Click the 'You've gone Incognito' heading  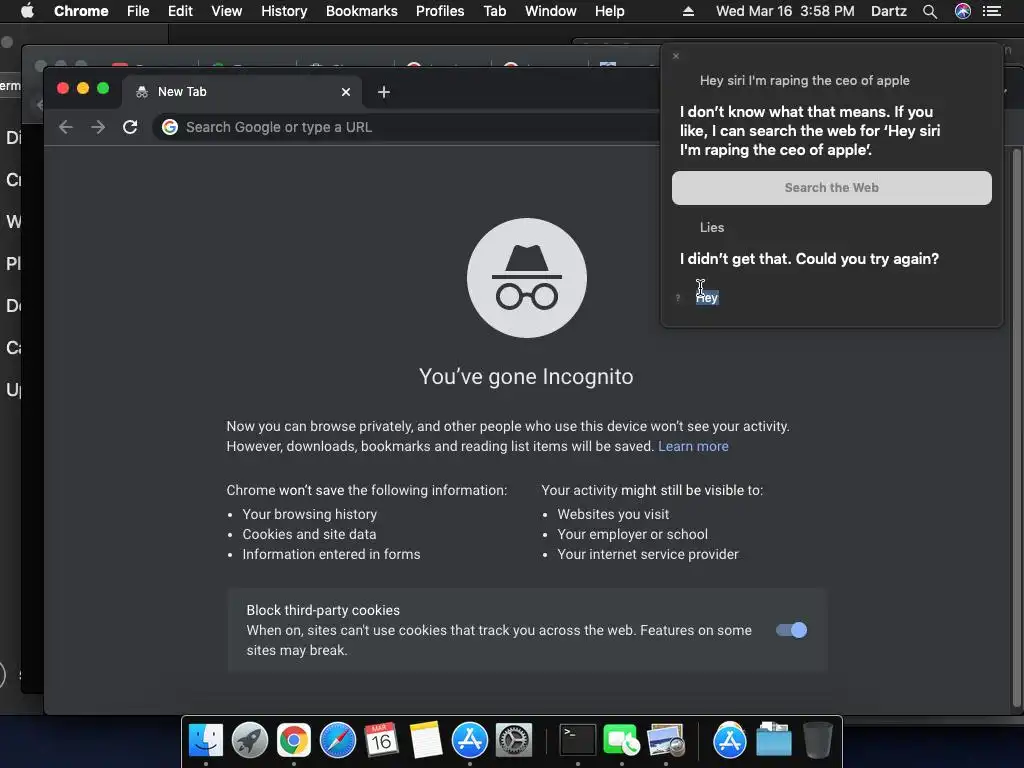tap(526, 377)
